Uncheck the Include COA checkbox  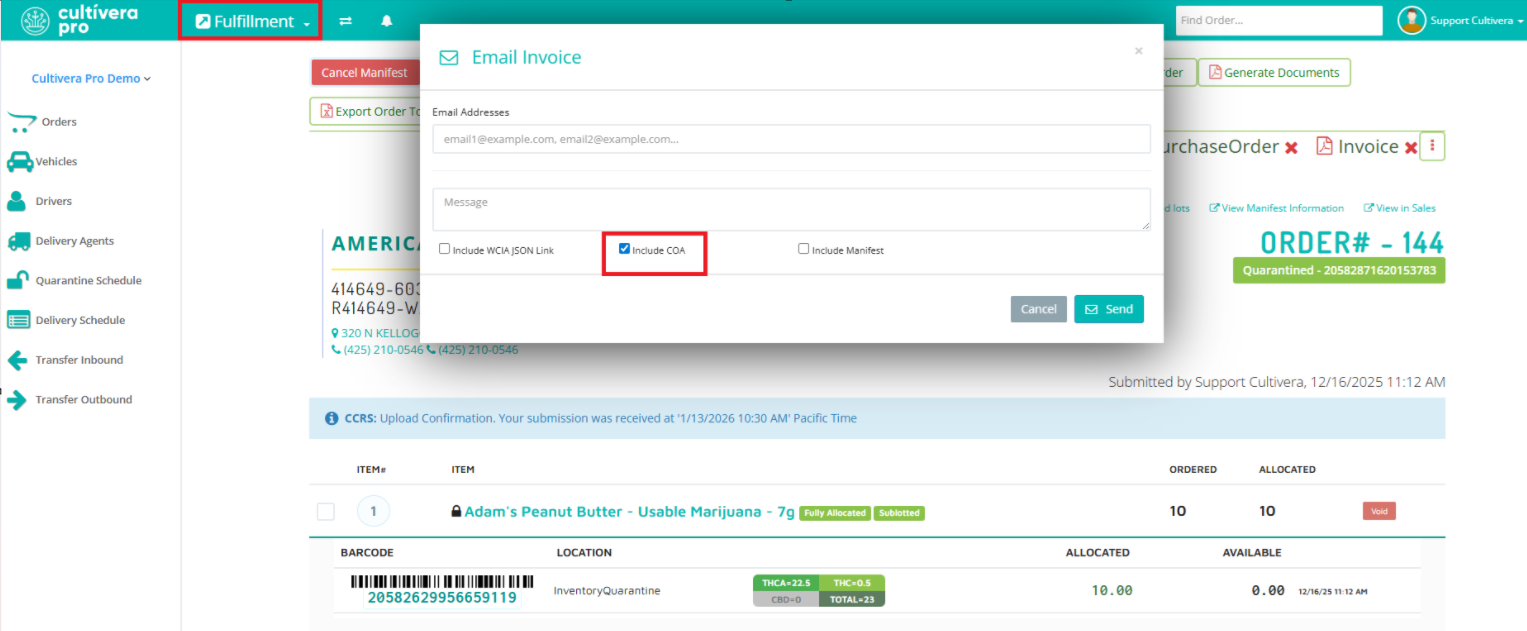(x=624, y=249)
